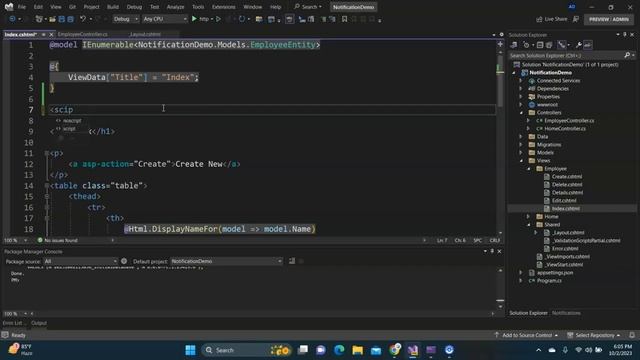Expand the Home views folder

[529, 217]
